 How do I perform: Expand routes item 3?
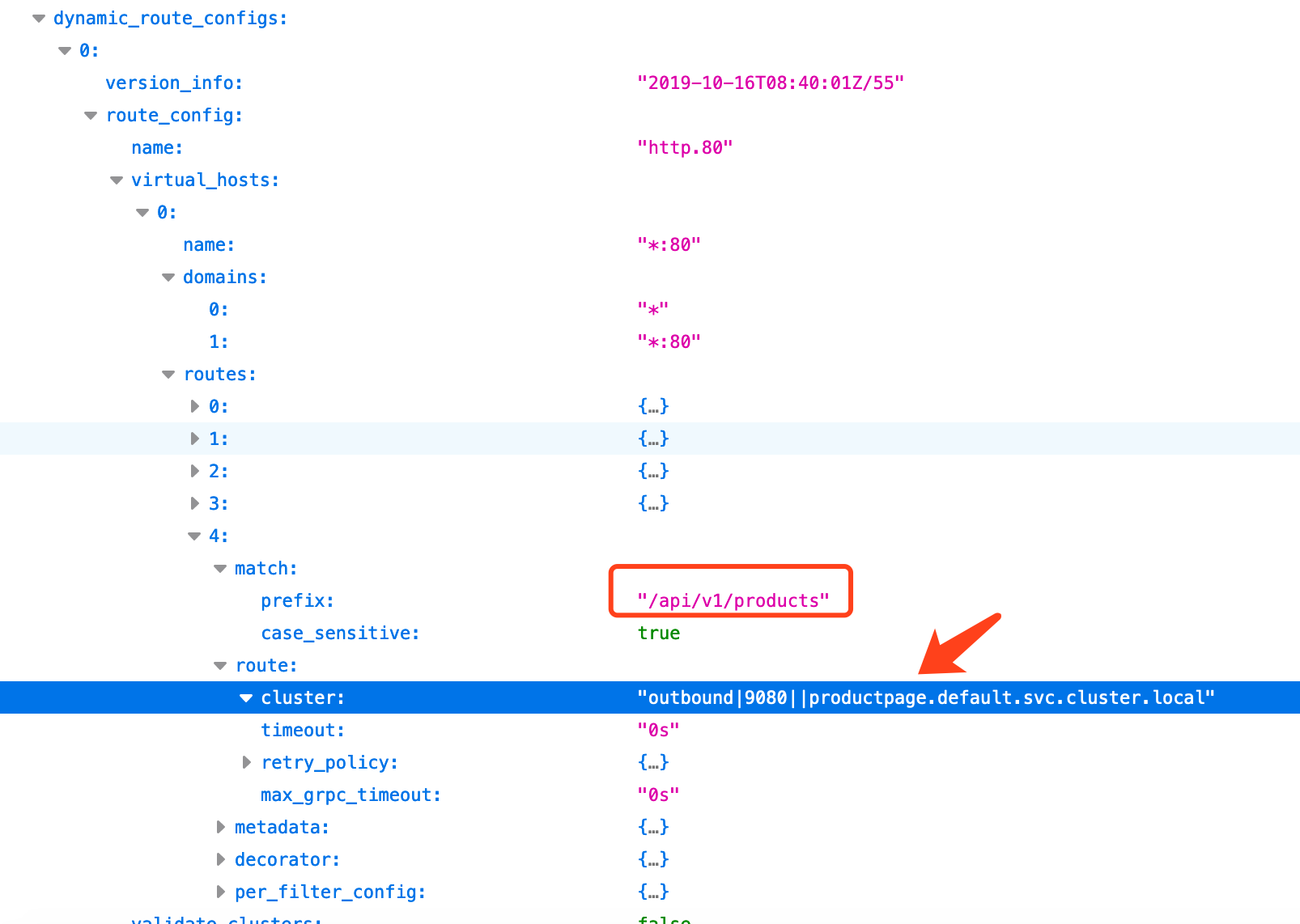pos(194,503)
